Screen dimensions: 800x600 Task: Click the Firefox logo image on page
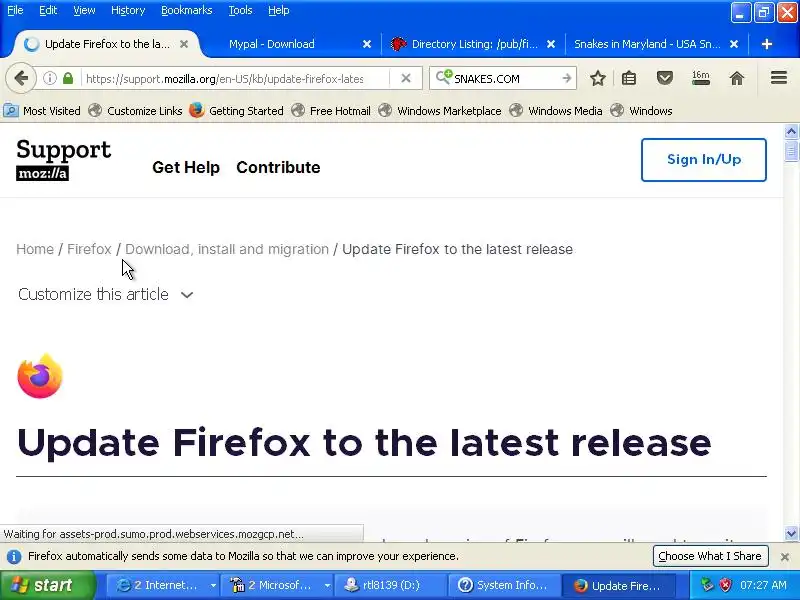coord(40,376)
